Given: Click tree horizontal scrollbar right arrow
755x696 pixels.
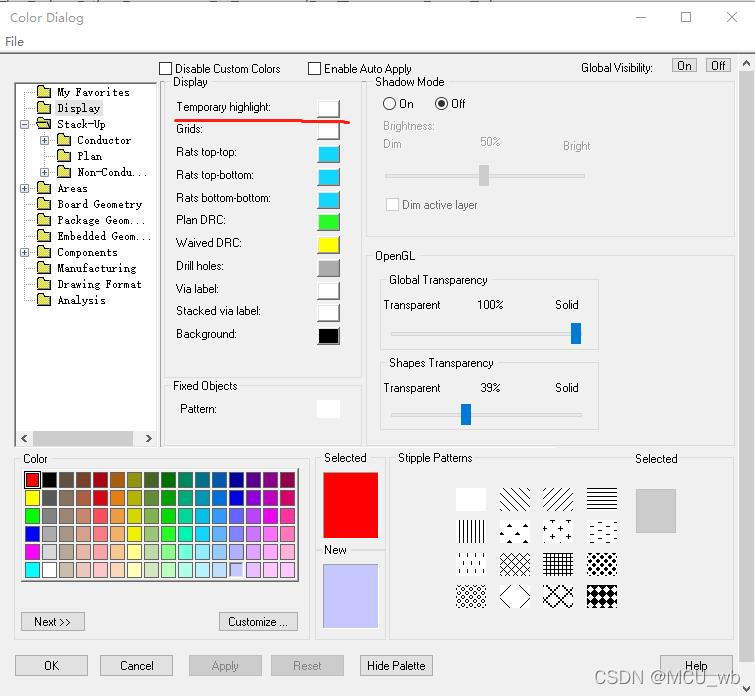Looking at the screenshot, I should coord(149,438).
